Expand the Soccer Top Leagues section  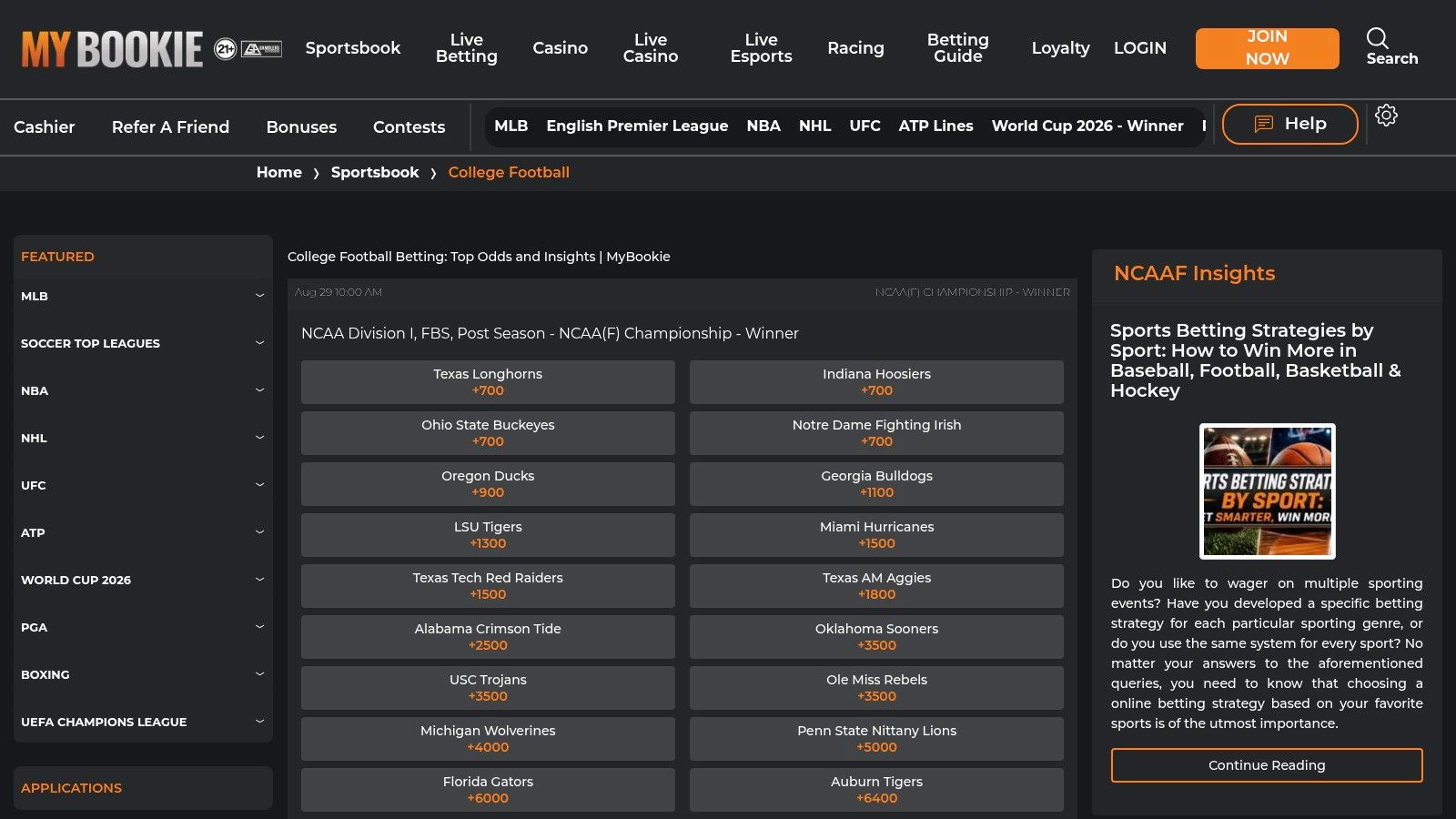coord(143,343)
